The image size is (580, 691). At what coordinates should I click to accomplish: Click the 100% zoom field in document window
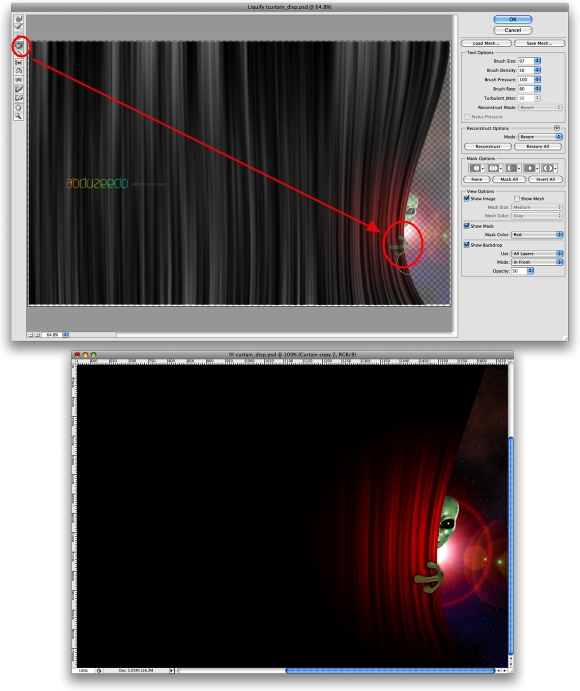coord(83,670)
